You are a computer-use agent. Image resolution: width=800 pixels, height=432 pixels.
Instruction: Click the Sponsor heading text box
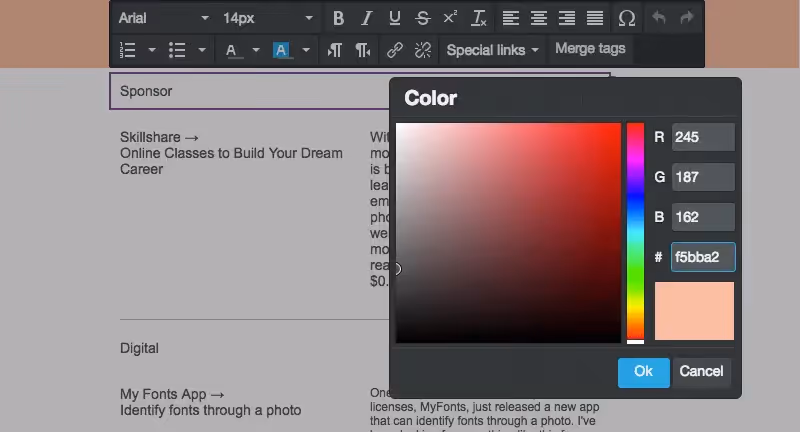point(250,91)
